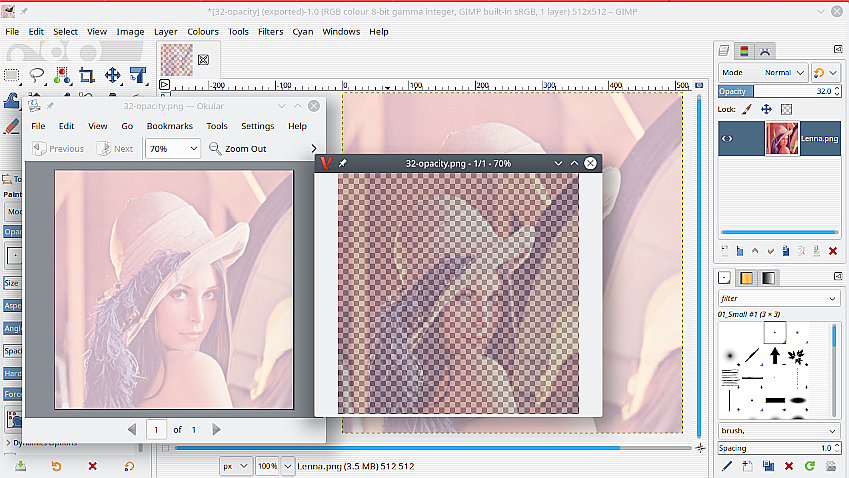Click the Okular page number field

(x=157, y=429)
